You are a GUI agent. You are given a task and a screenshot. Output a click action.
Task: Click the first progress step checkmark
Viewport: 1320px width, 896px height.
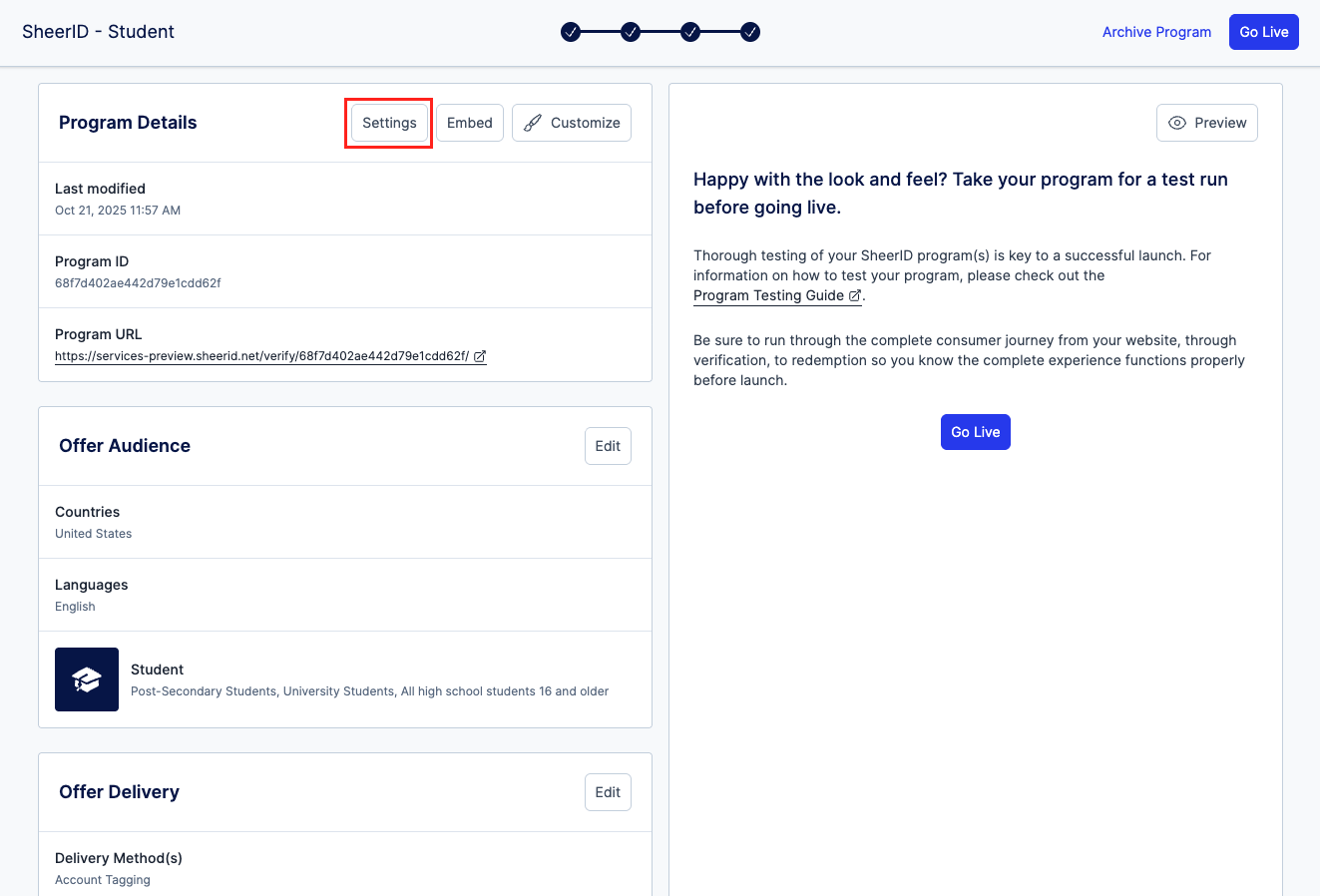point(571,32)
